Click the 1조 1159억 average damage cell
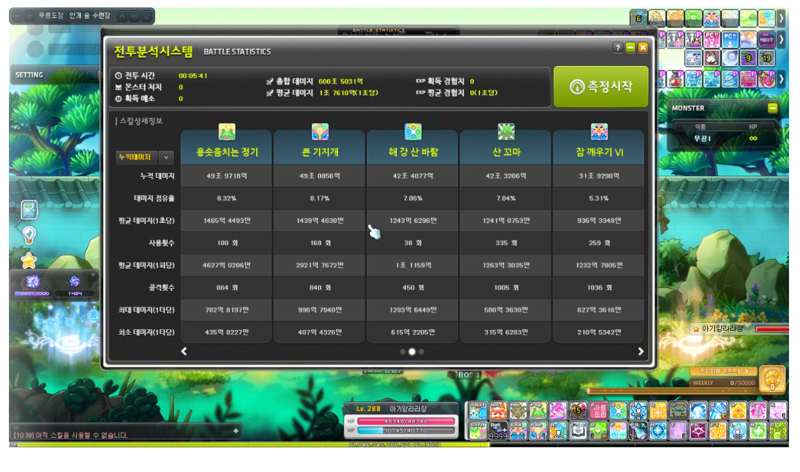Screen dimensions: 800x472 (x=413, y=265)
